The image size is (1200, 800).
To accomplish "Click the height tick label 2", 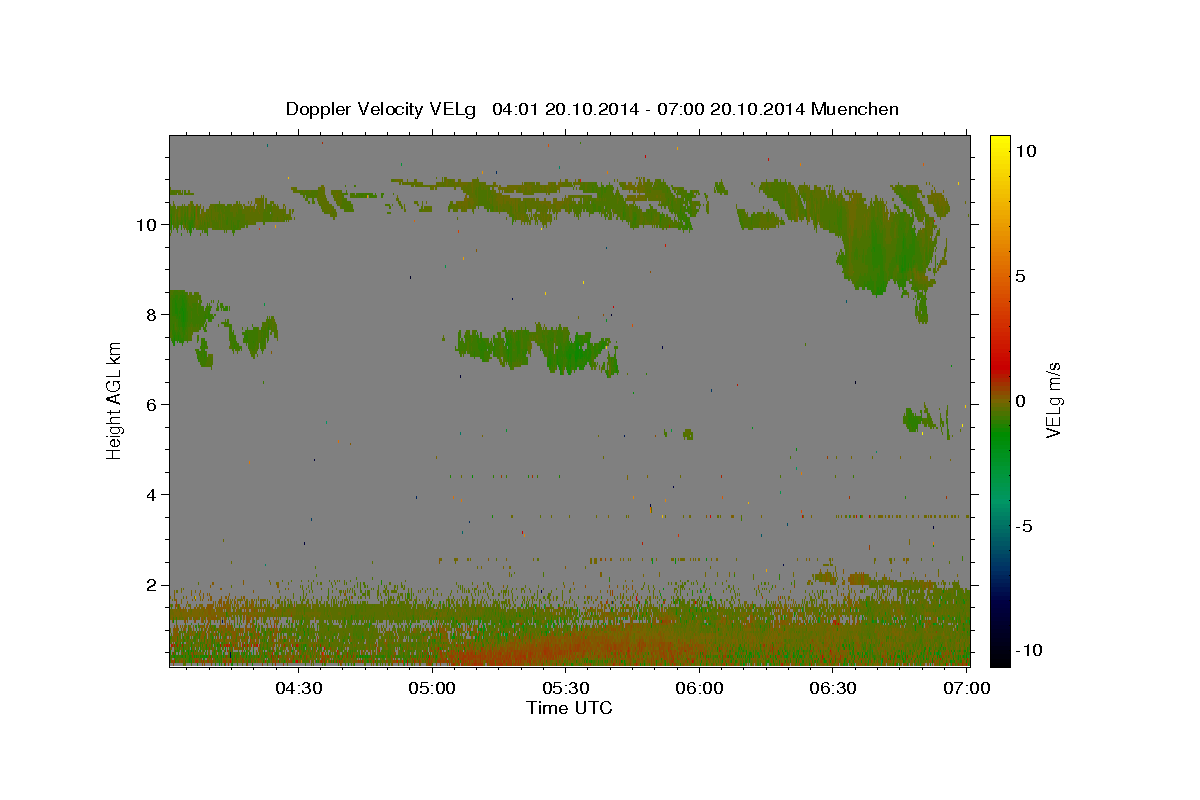I will [154, 585].
